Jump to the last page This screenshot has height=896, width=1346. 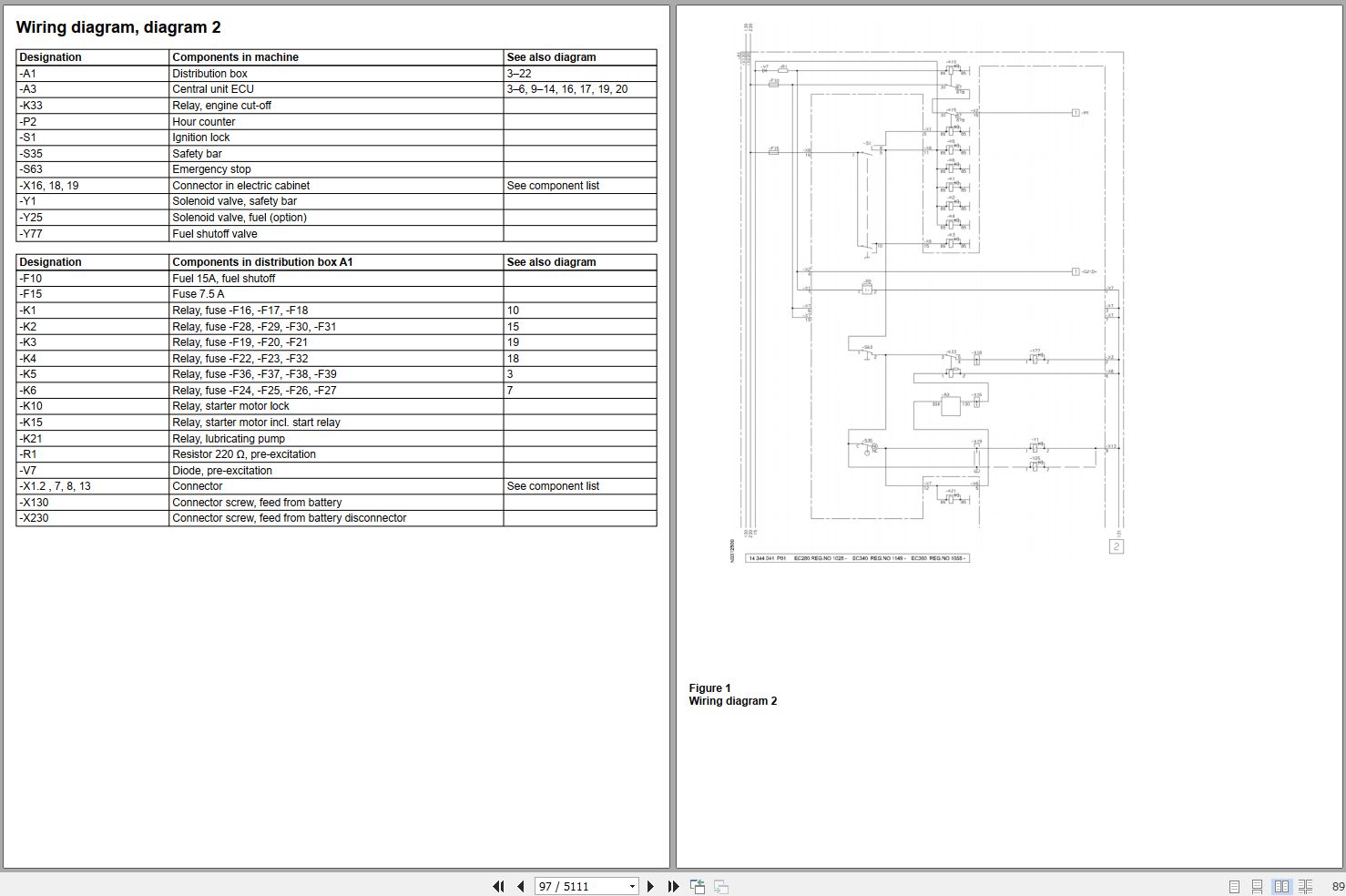point(673,886)
